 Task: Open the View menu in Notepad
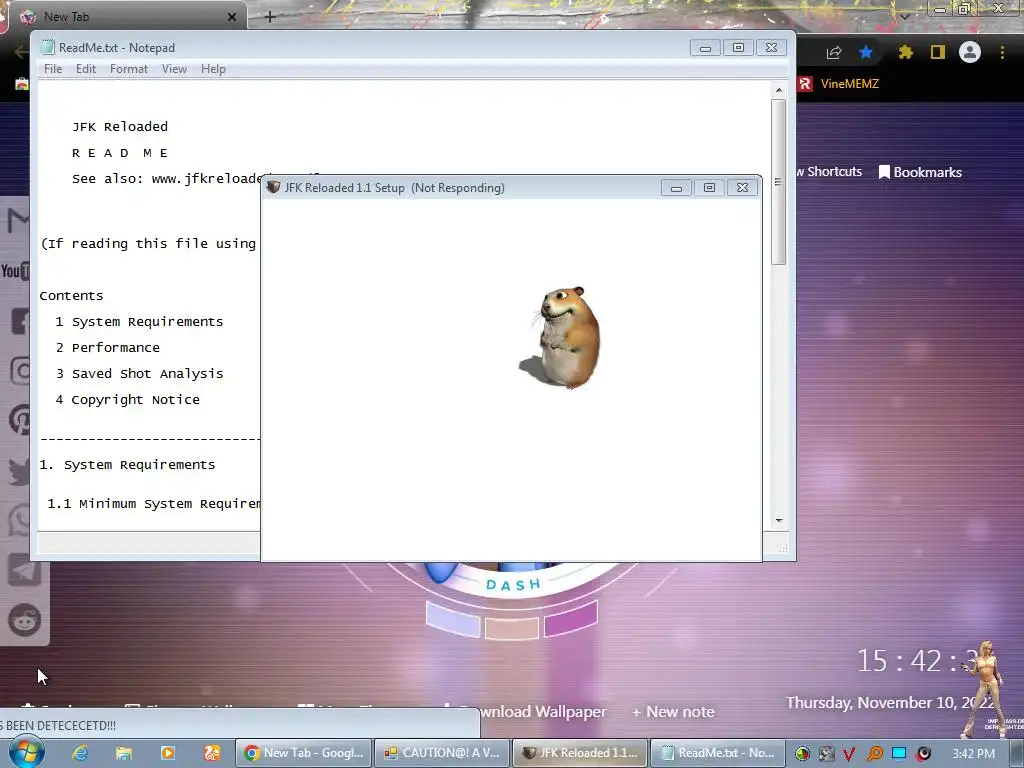(x=174, y=69)
